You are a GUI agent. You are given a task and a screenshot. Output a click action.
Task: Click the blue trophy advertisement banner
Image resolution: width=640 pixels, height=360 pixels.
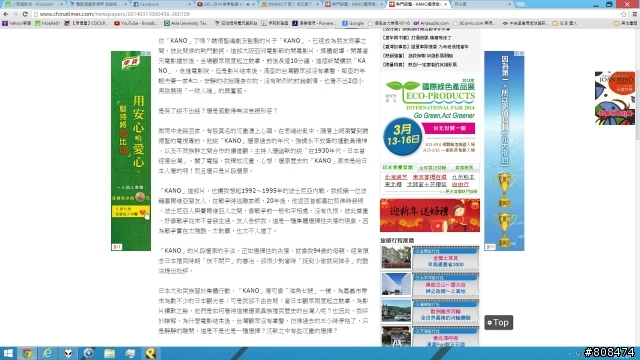(504, 151)
